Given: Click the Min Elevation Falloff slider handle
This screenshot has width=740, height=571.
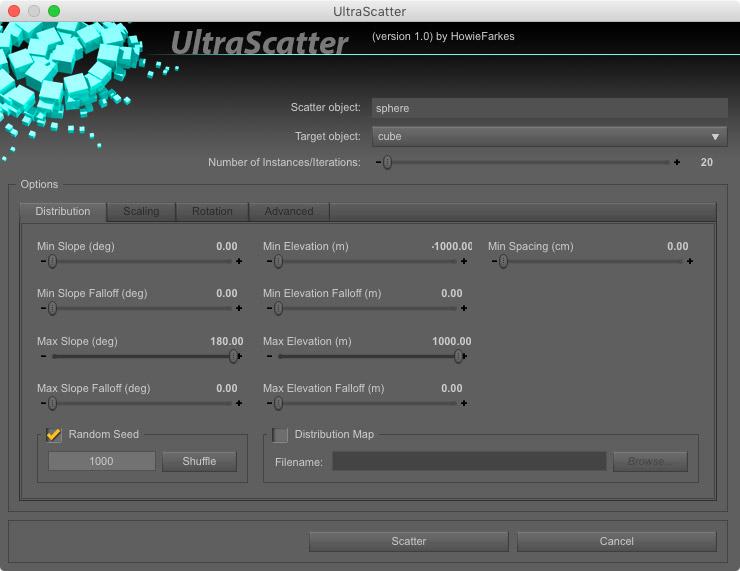Looking at the screenshot, I should (278, 308).
